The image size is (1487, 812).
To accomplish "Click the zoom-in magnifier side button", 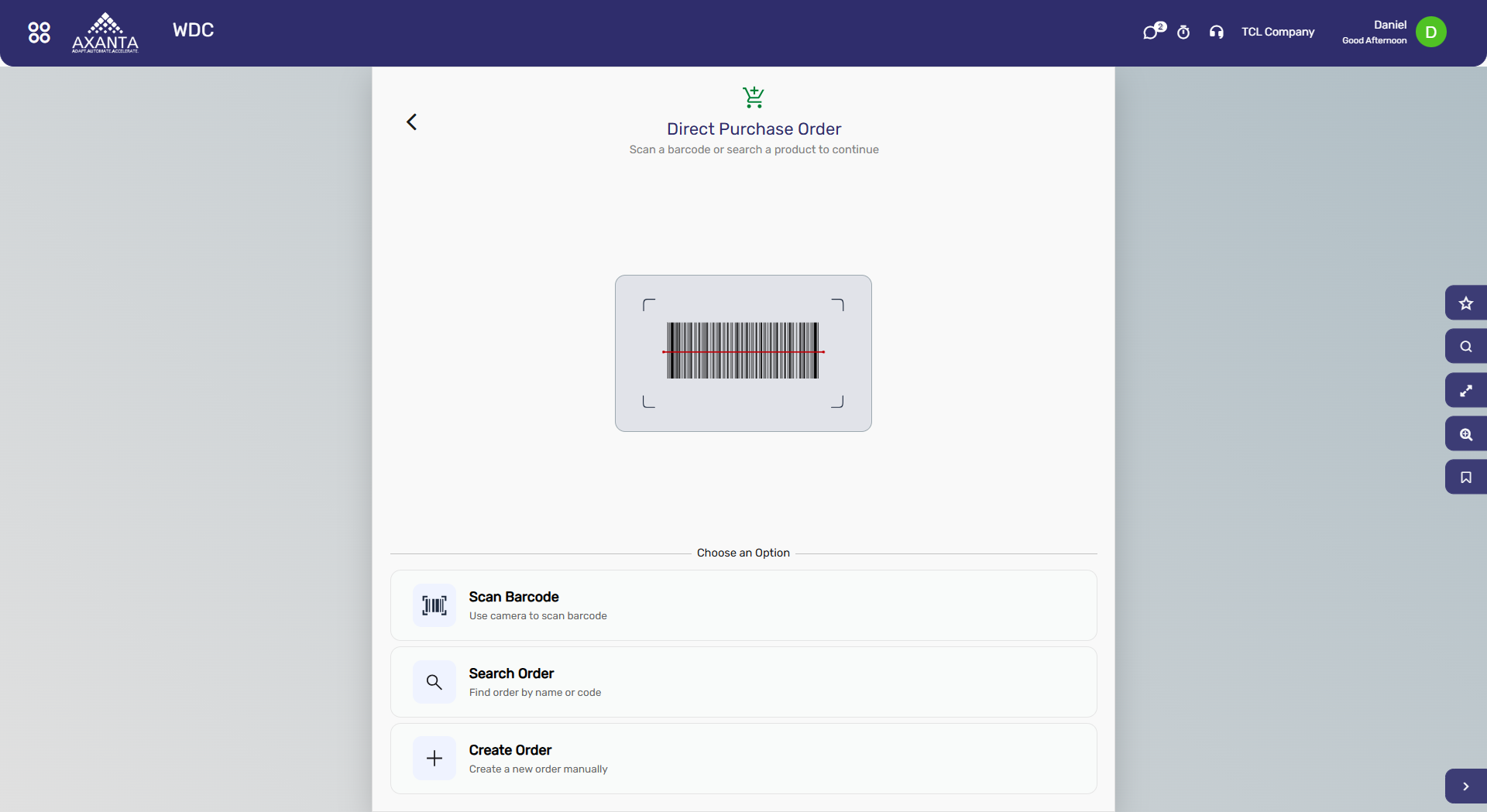I will click(x=1466, y=433).
